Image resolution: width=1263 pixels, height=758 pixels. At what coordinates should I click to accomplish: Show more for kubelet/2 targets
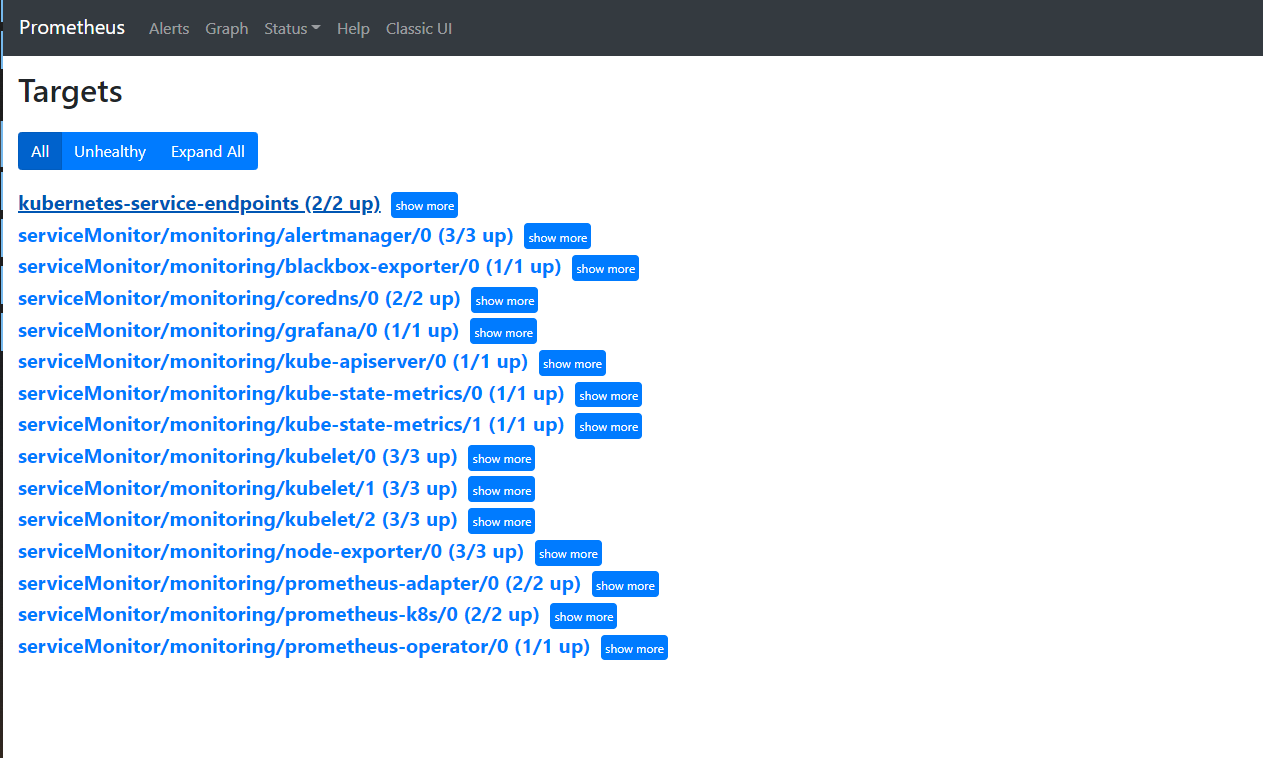(x=502, y=521)
